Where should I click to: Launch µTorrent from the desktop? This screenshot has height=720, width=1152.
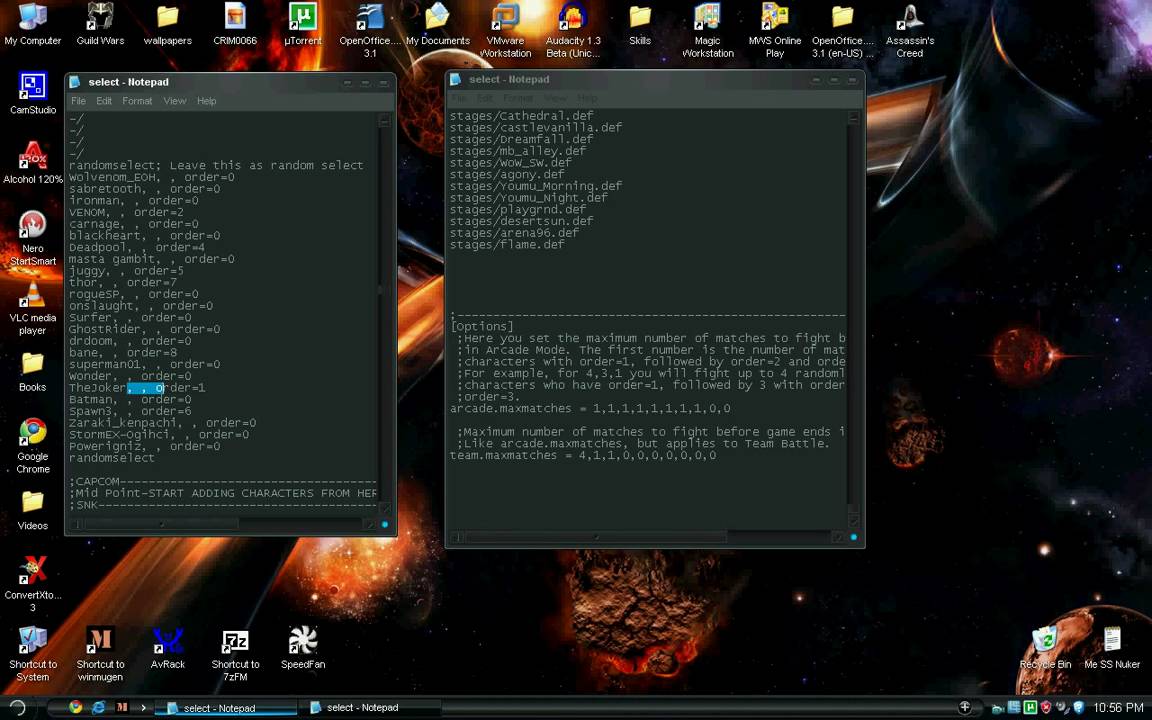click(303, 25)
